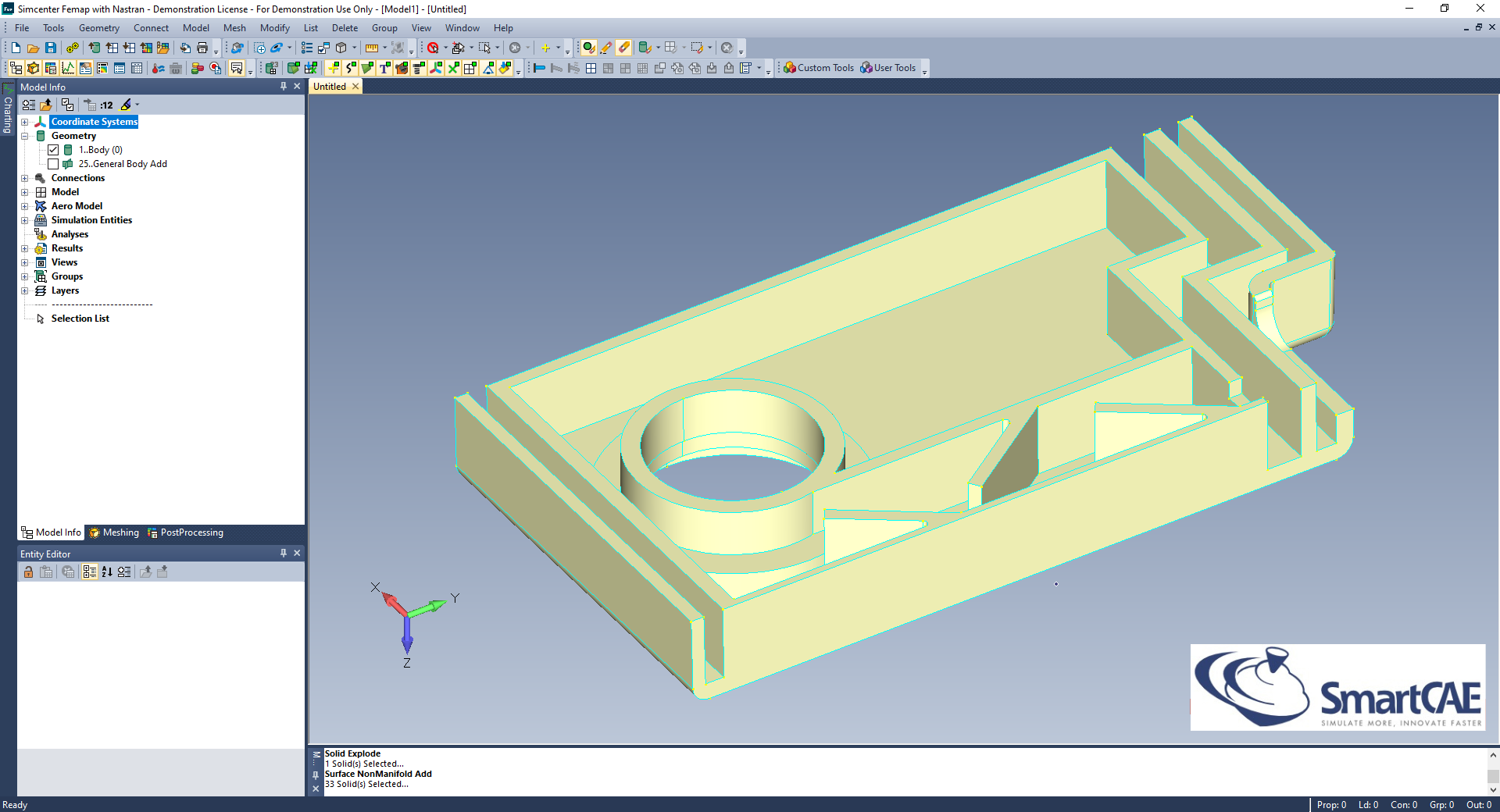The height and width of the screenshot is (812, 1500).
Task: Expand the Results tree node
Action: [25, 248]
